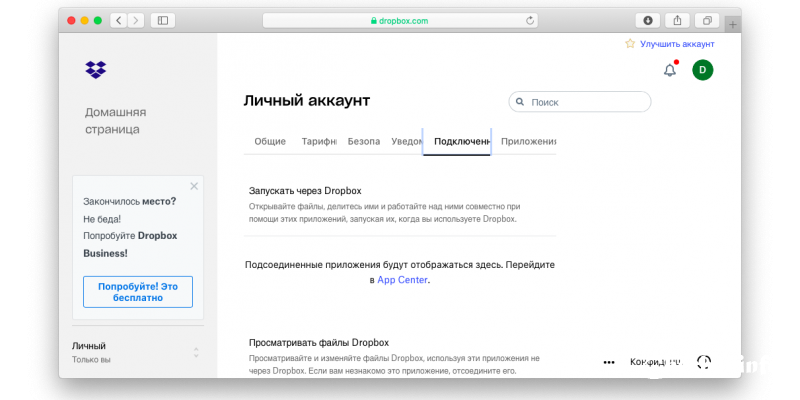Viewport: 800px width, 400px height.
Task: Switch to the Тарифн tab
Action: [x=319, y=142]
